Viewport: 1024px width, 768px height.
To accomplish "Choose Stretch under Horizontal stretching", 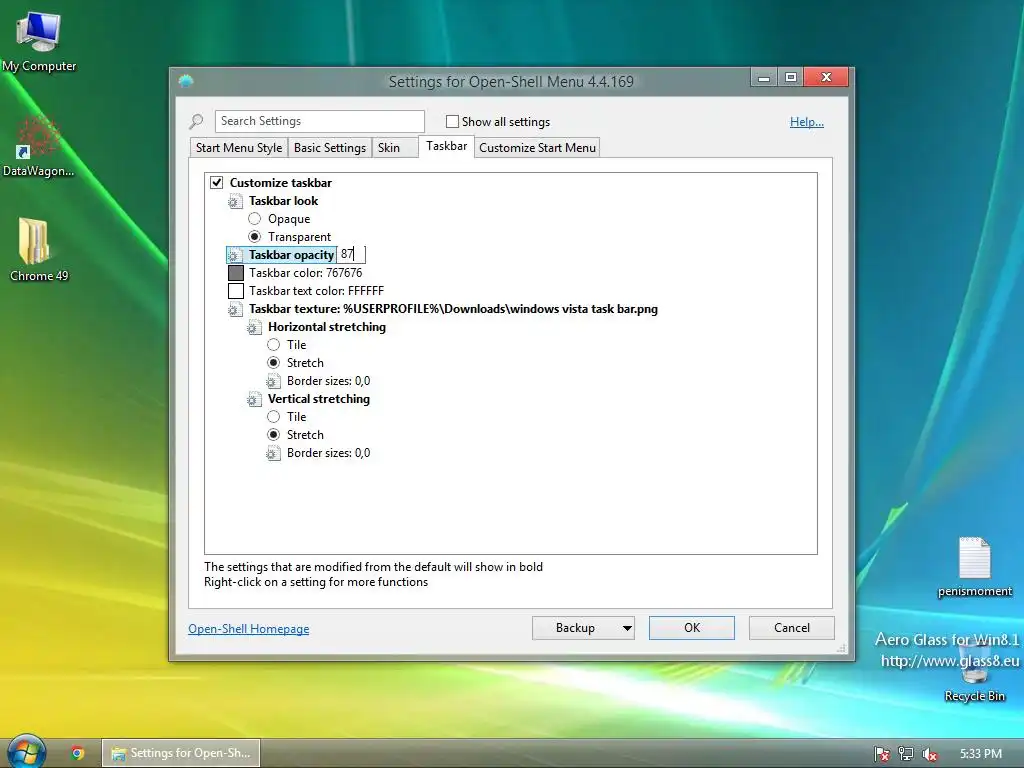I will point(274,362).
